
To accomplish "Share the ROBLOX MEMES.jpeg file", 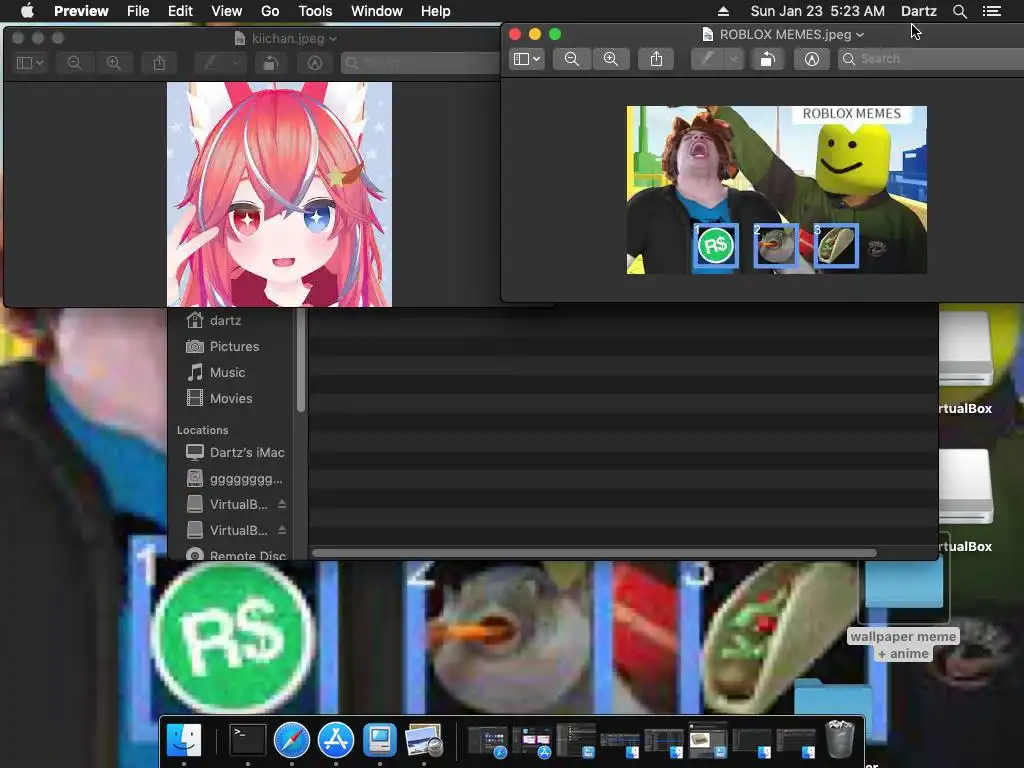I will pyautogui.click(x=656, y=59).
